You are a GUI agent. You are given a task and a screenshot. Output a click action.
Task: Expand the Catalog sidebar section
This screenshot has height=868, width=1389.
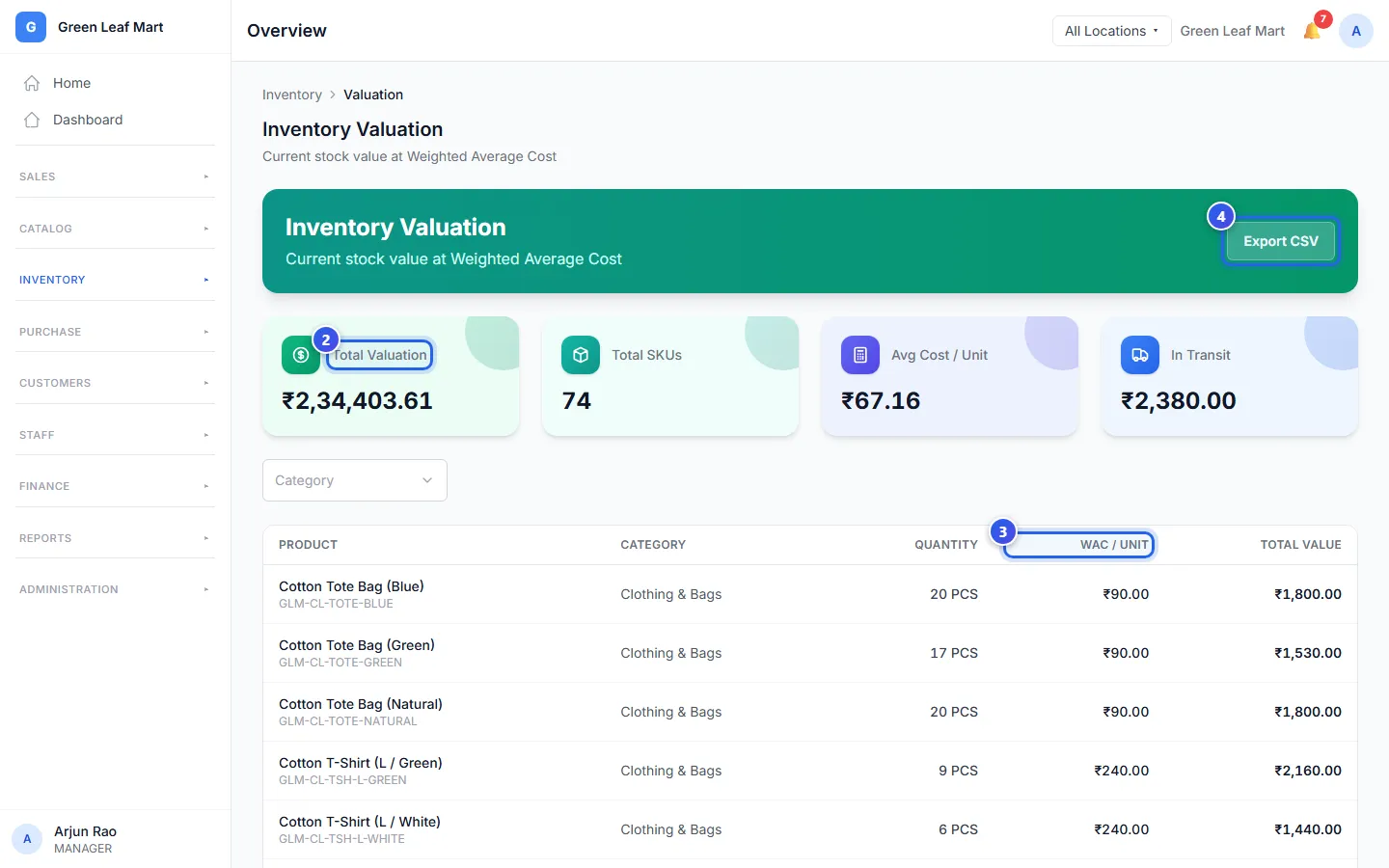point(115,229)
